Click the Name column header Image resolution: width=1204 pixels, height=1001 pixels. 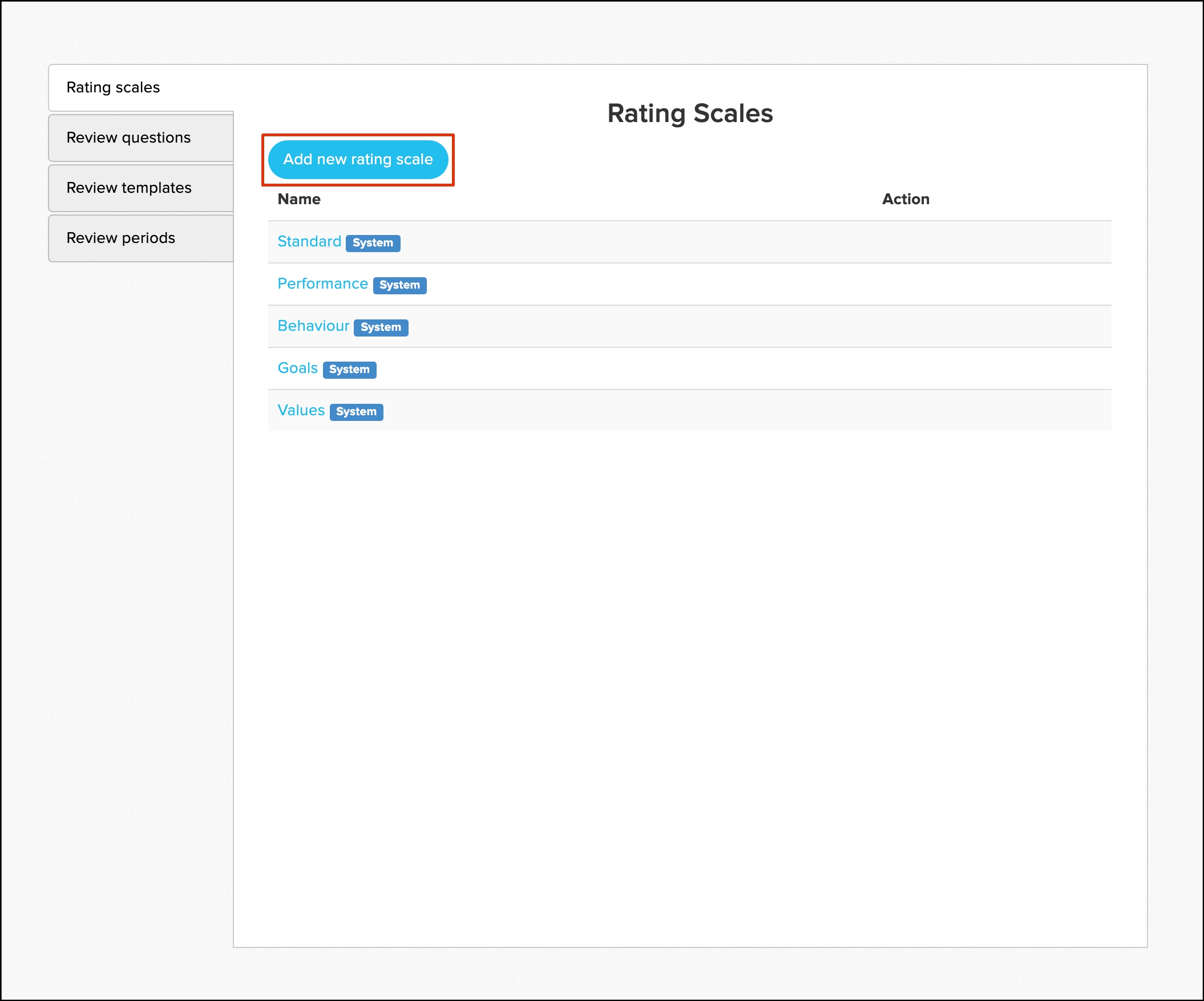298,200
